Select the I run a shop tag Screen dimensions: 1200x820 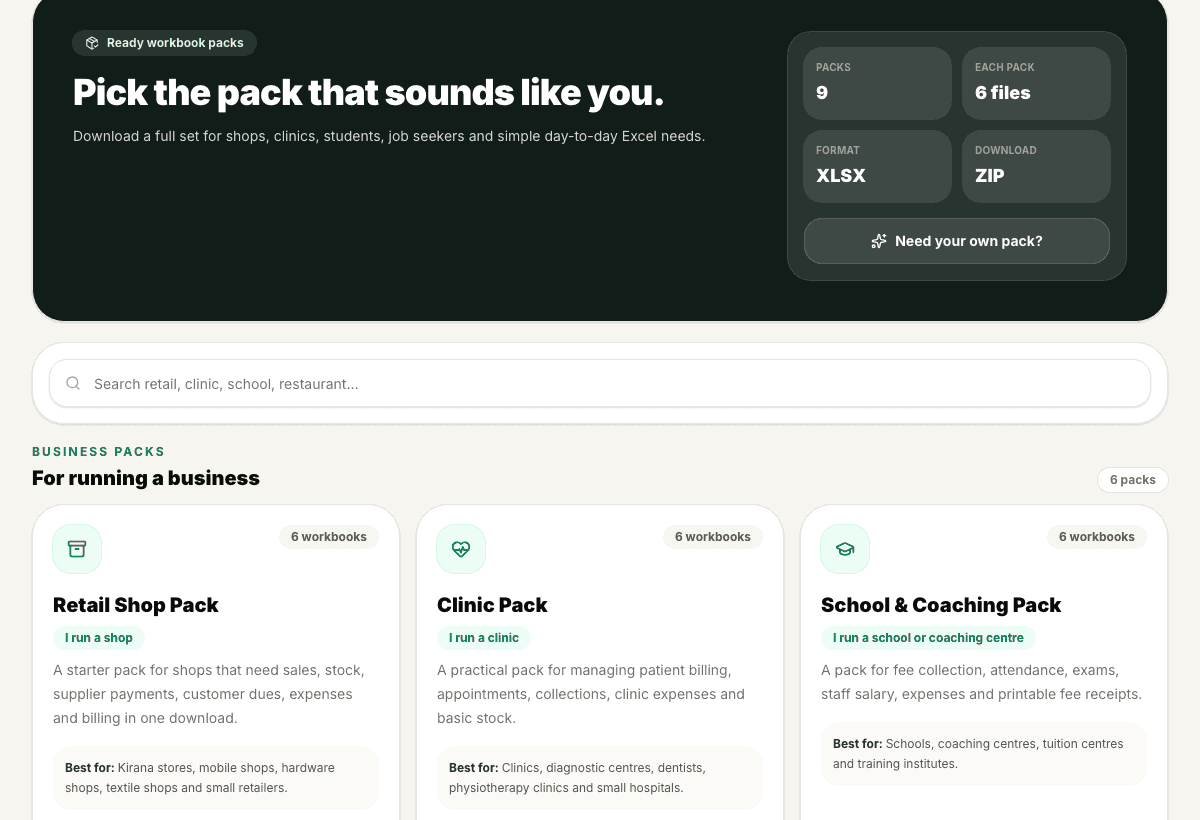pyautogui.click(x=99, y=638)
